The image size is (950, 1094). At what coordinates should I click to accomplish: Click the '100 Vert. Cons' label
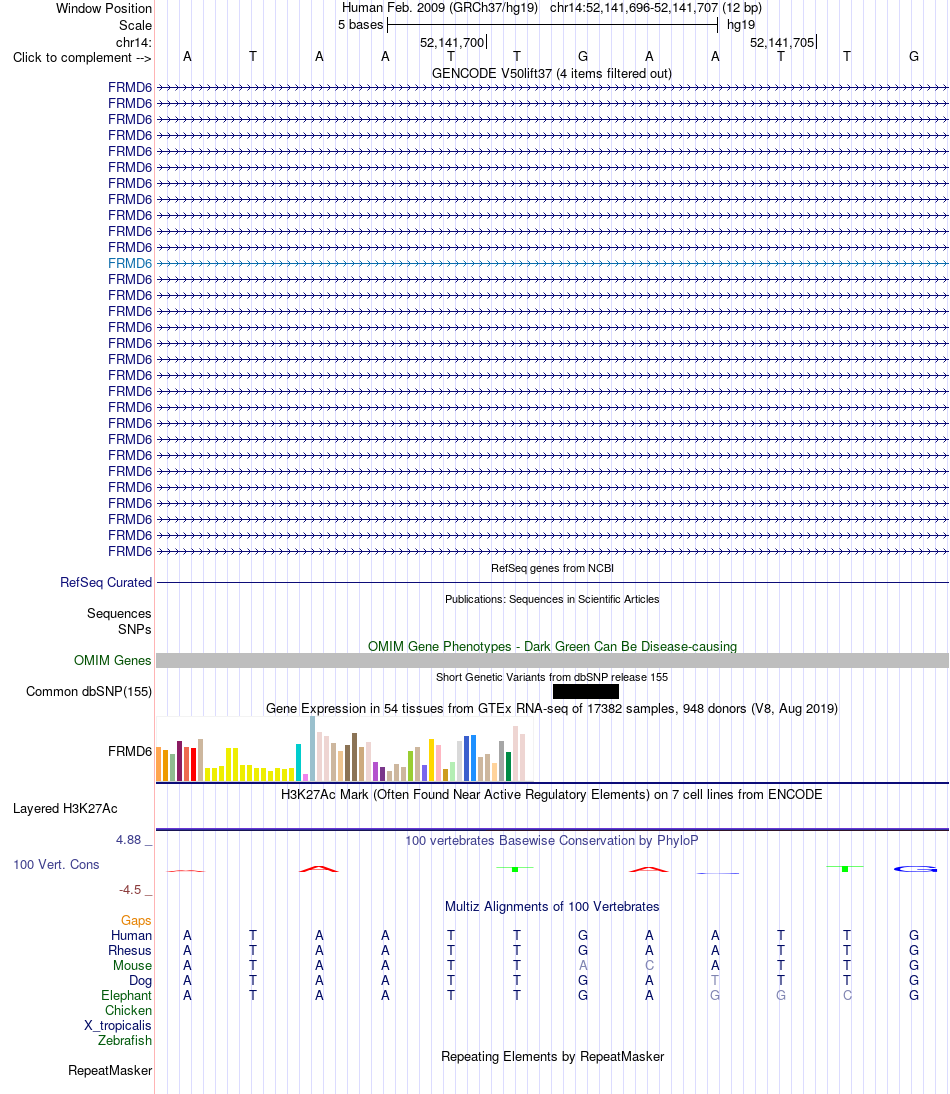[x=56, y=864]
